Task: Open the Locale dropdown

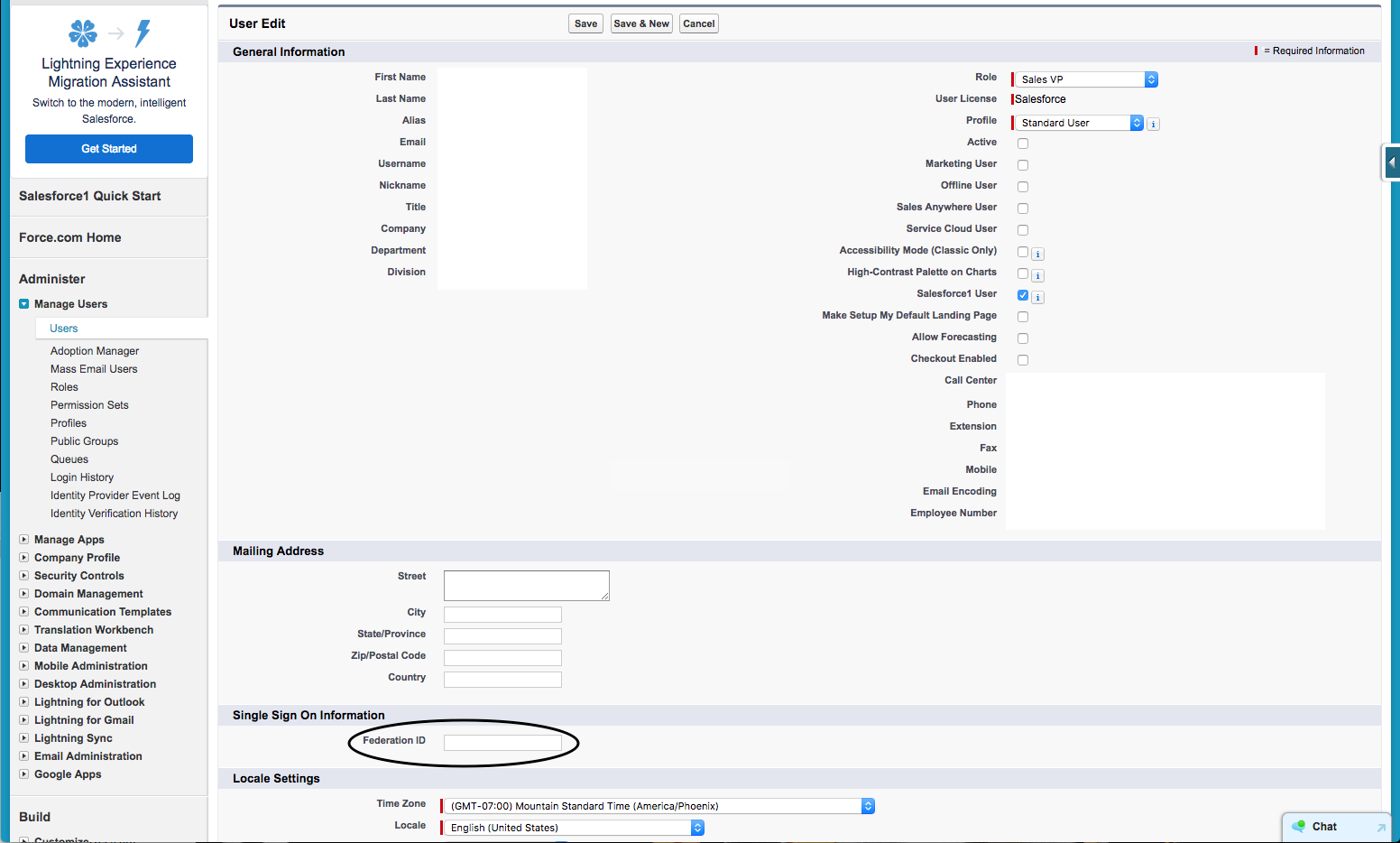Action: [x=575, y=828]
